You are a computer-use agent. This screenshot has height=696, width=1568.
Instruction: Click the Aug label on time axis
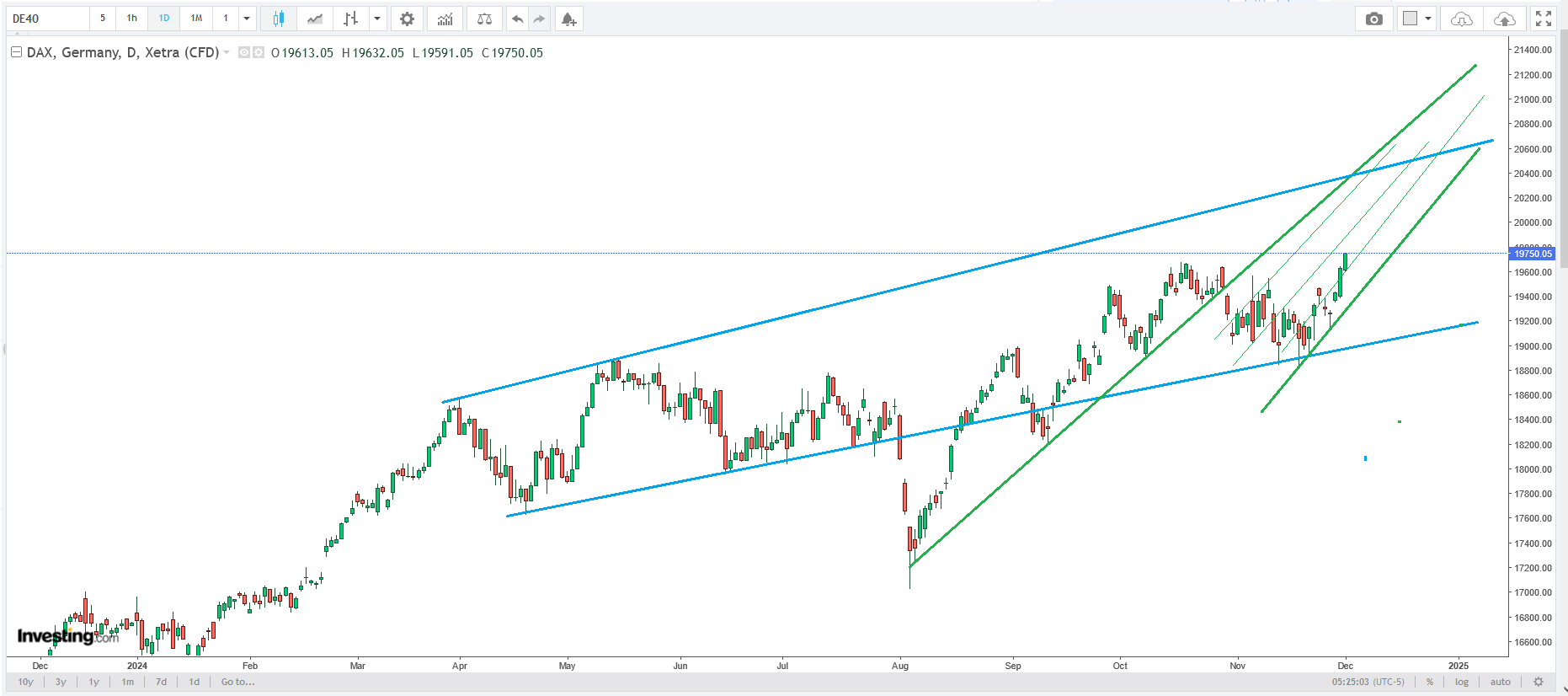click(900, 666)
